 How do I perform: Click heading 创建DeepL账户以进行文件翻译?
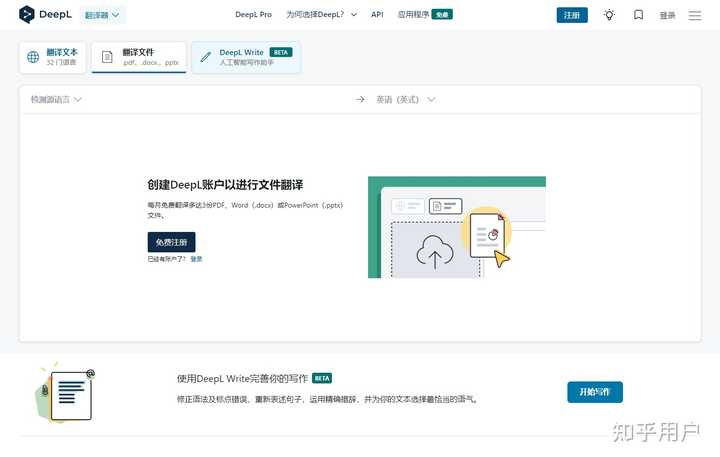(225, 185)
